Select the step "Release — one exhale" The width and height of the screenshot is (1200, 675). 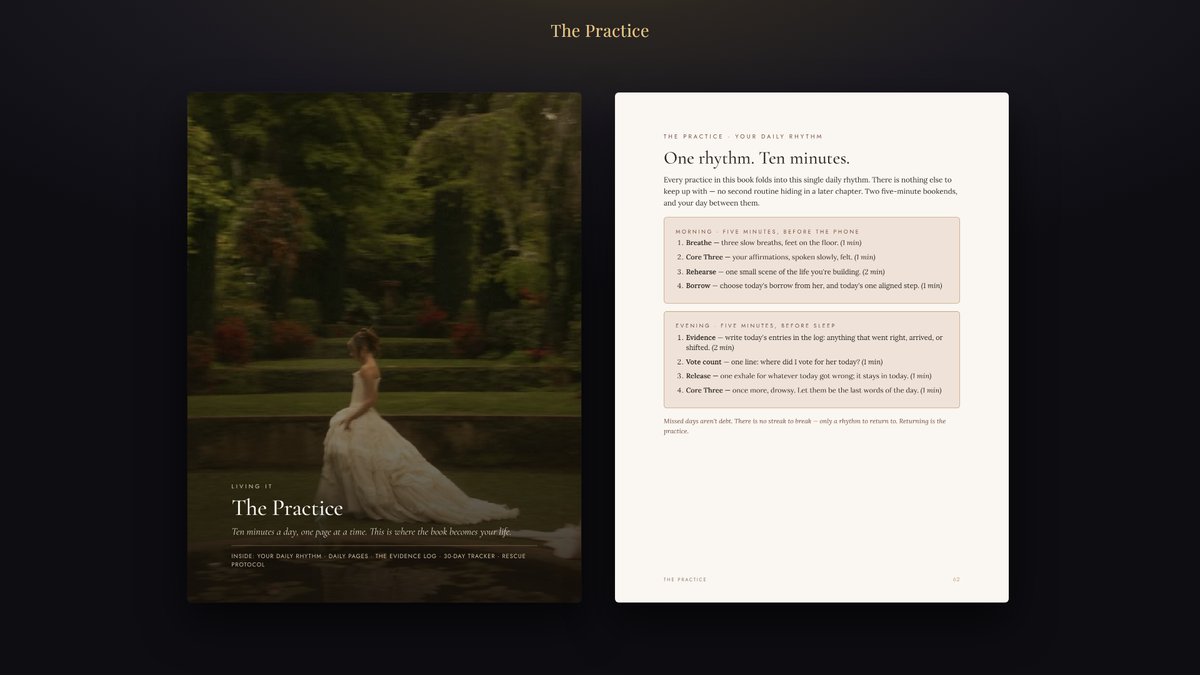pyautogui.click(x=804, y=376)
